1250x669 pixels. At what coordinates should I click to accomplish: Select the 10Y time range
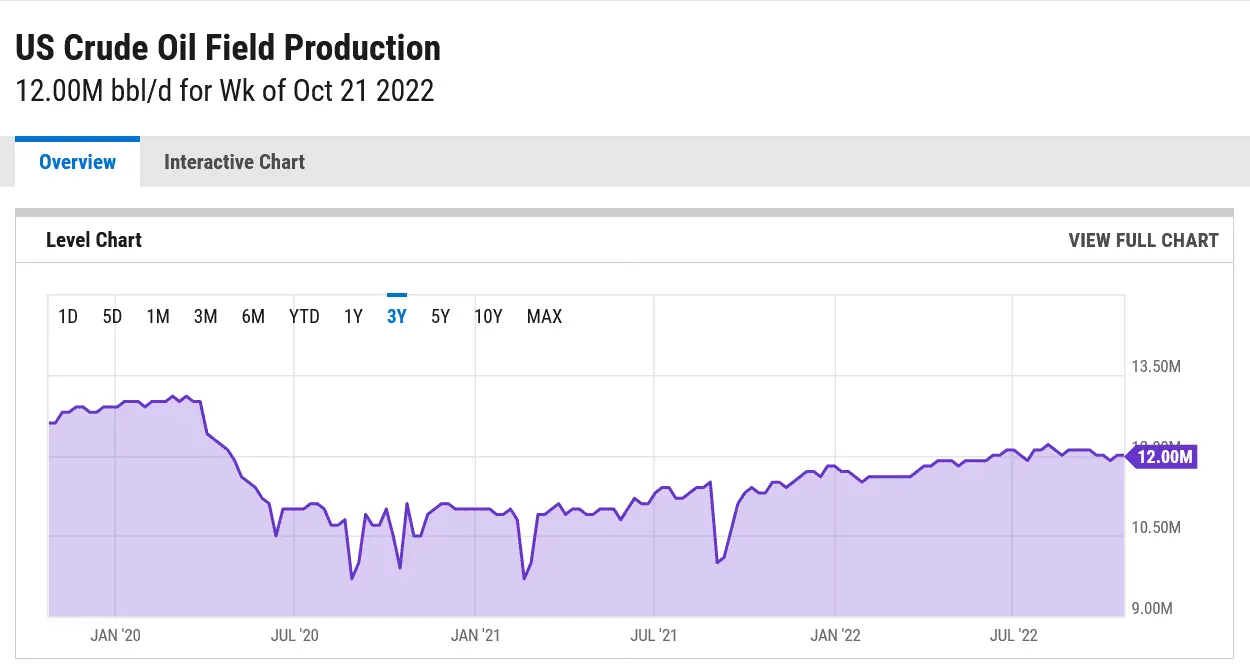(488, 317)
